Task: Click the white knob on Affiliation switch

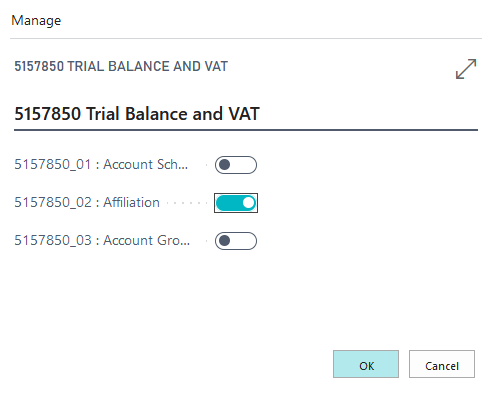Action: [x=248, y=203]
